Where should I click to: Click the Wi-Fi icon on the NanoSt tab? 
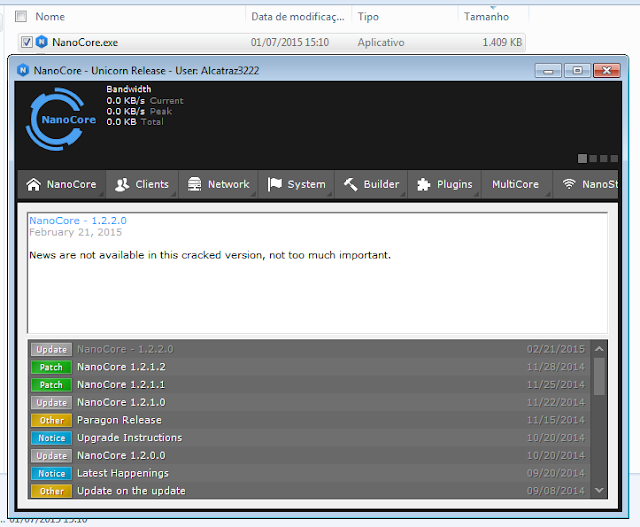[x=569, y=184]
